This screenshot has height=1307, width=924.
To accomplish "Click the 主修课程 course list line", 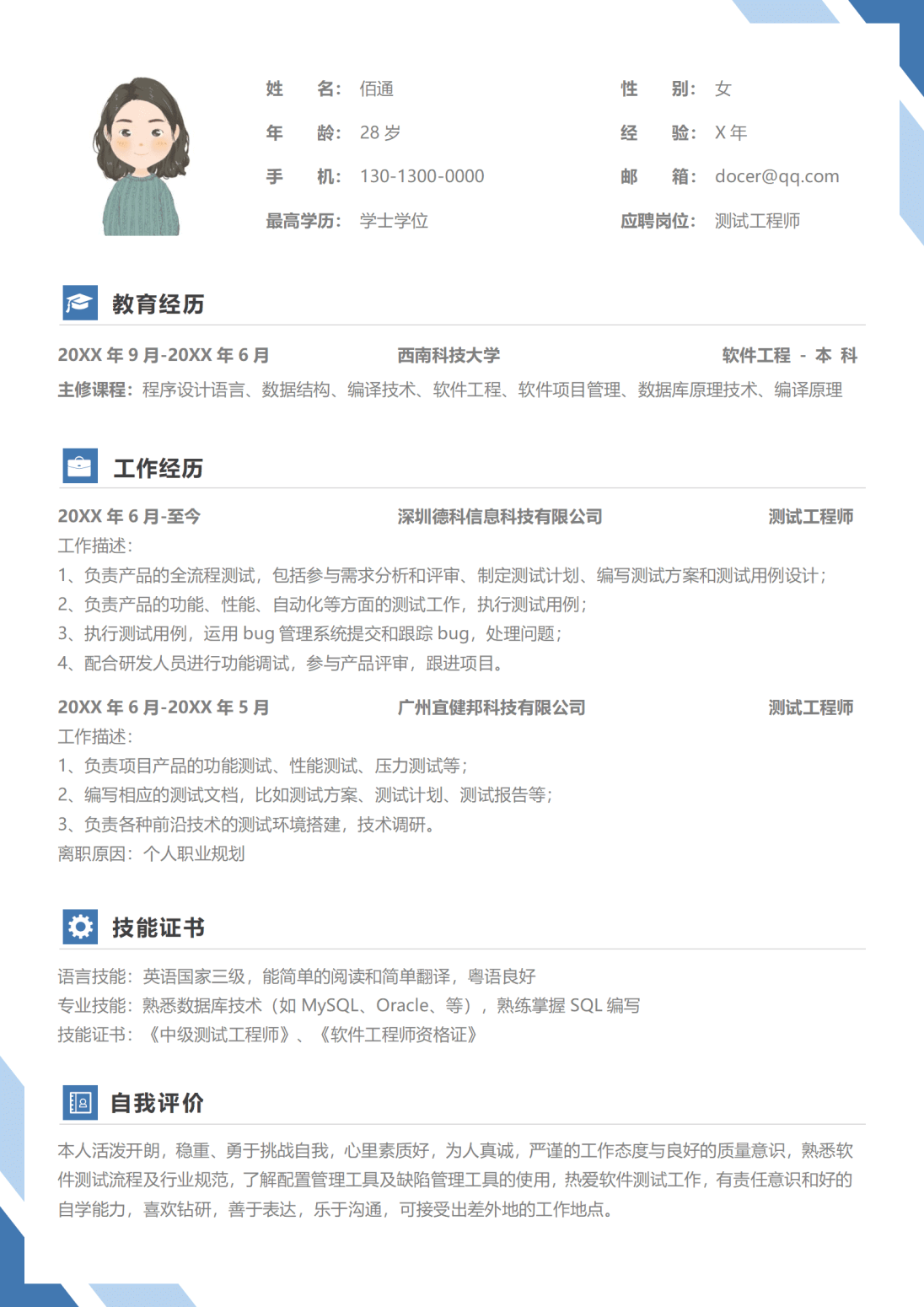I will pyautogui.click(x=450, y=390).
